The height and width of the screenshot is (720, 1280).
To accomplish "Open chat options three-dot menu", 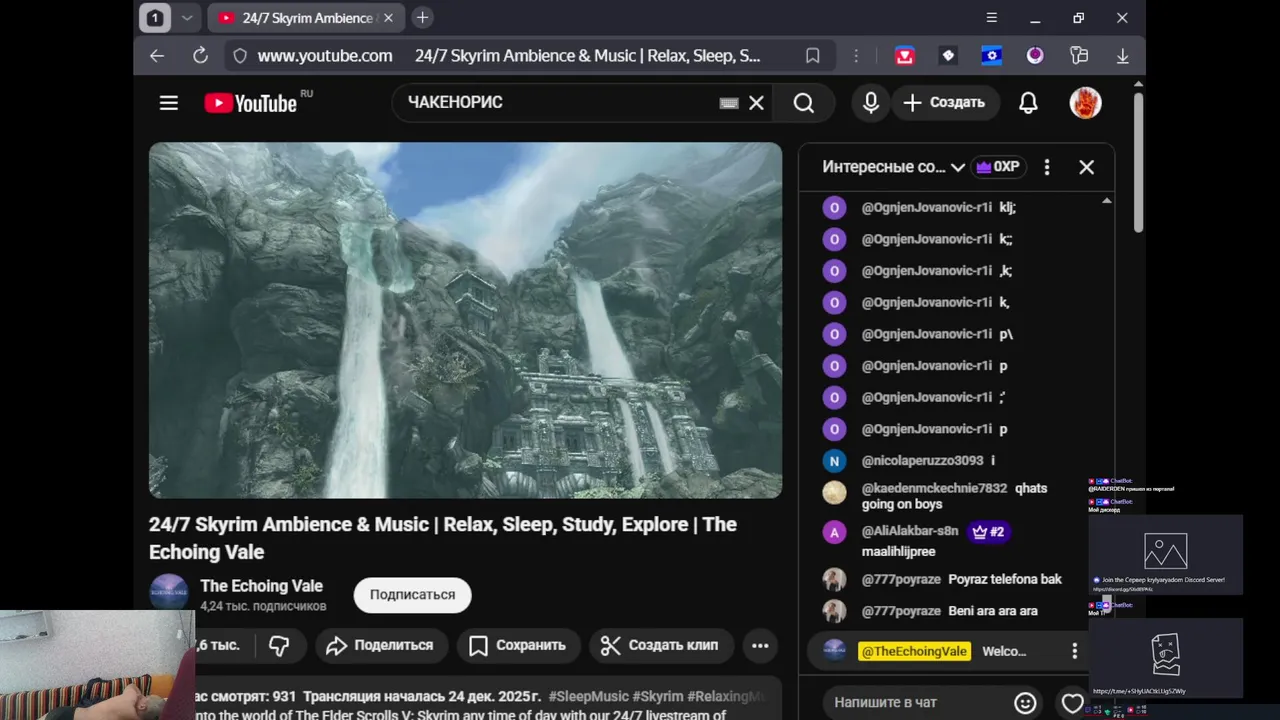I will tap(1047, 167).
